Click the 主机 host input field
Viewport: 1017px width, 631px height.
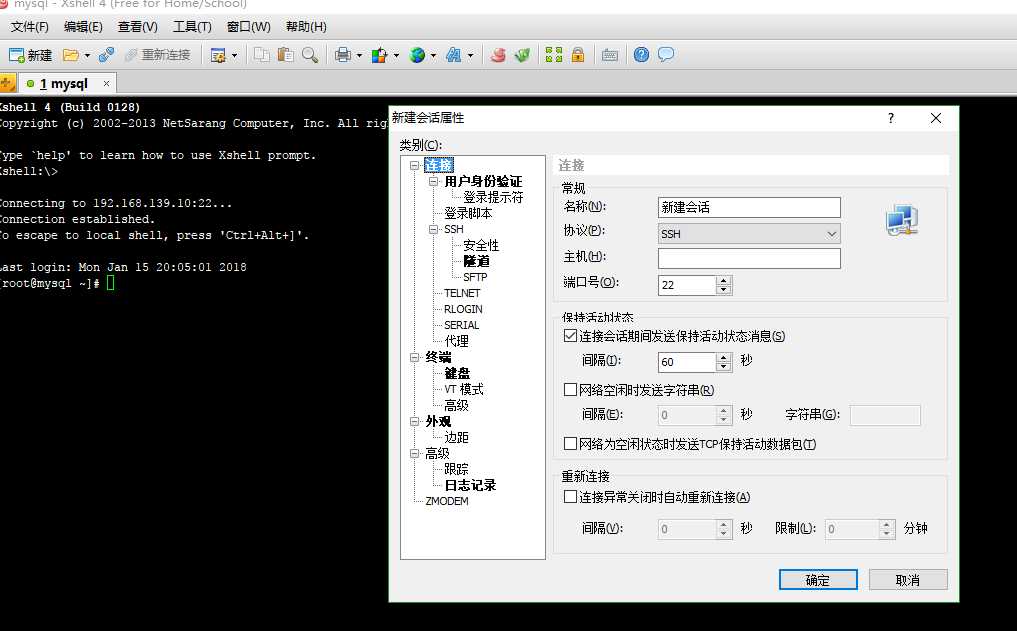click(x=749, y=258)
